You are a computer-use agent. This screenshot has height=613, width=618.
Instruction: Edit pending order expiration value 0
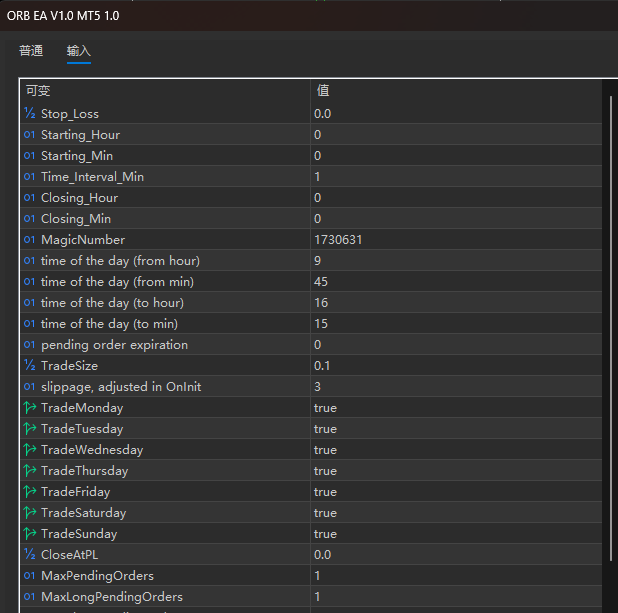pyautogui.click(x=456, y=345)
